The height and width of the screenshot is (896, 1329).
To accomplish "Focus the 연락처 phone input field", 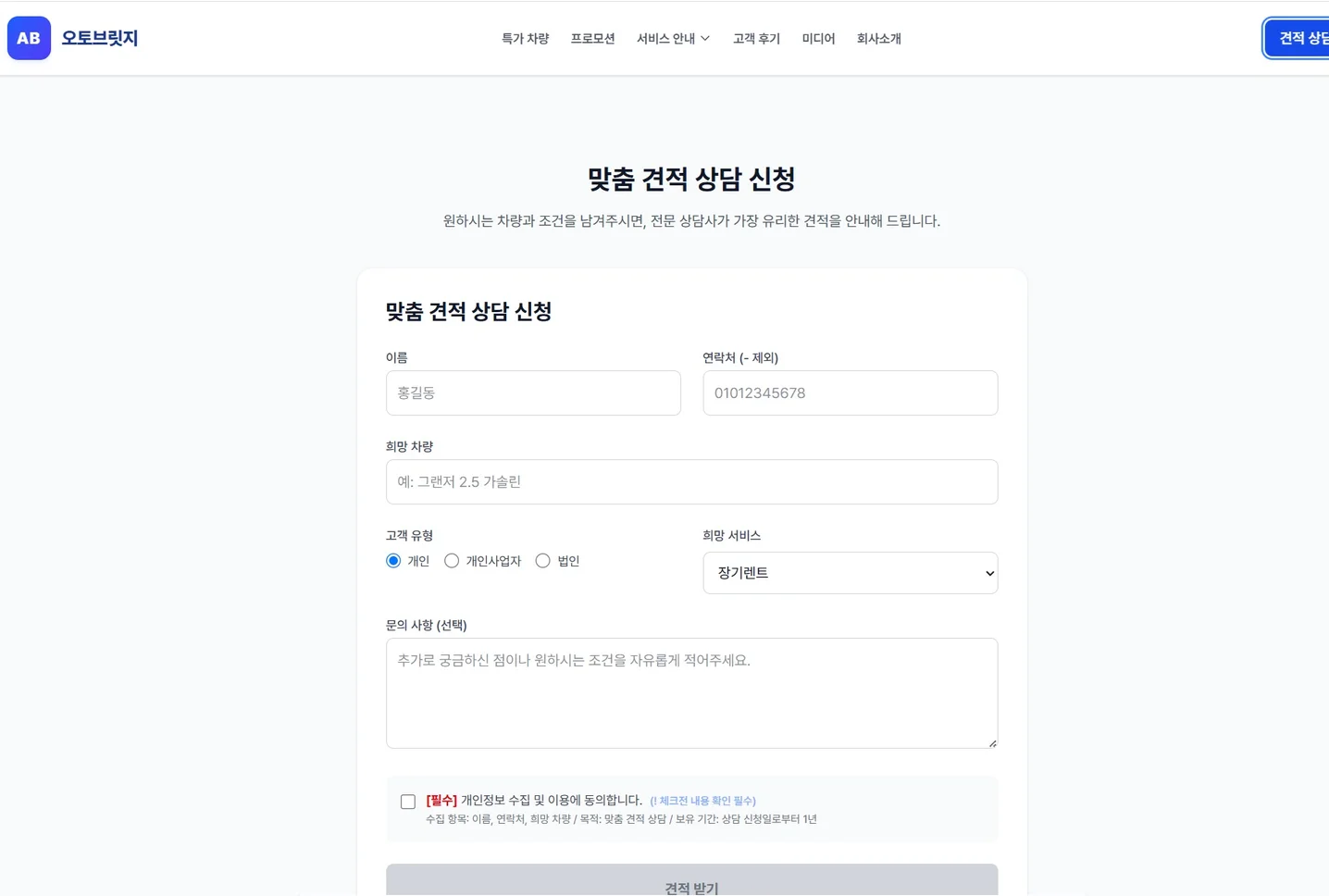I will pyautogui.click(x=850, y=393).
